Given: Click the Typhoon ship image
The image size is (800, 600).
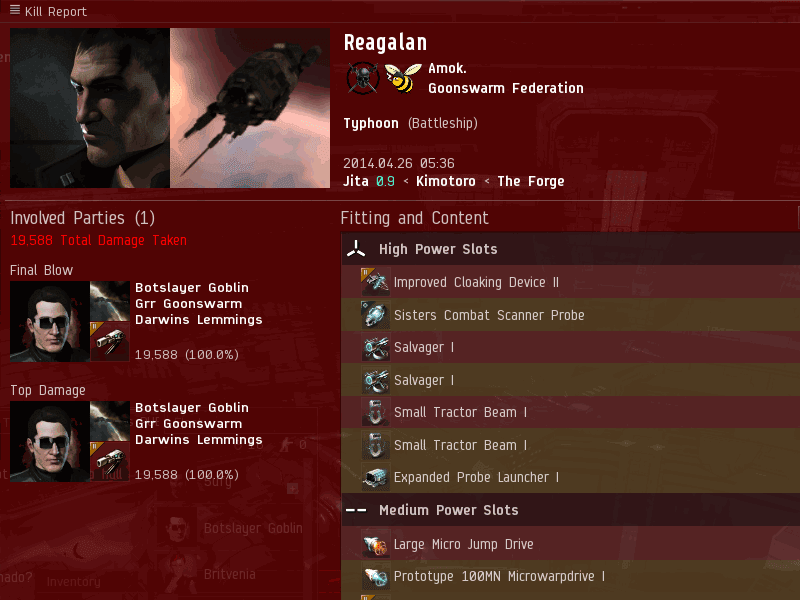Looking at the screenshot, I should [x=250, y=108].
